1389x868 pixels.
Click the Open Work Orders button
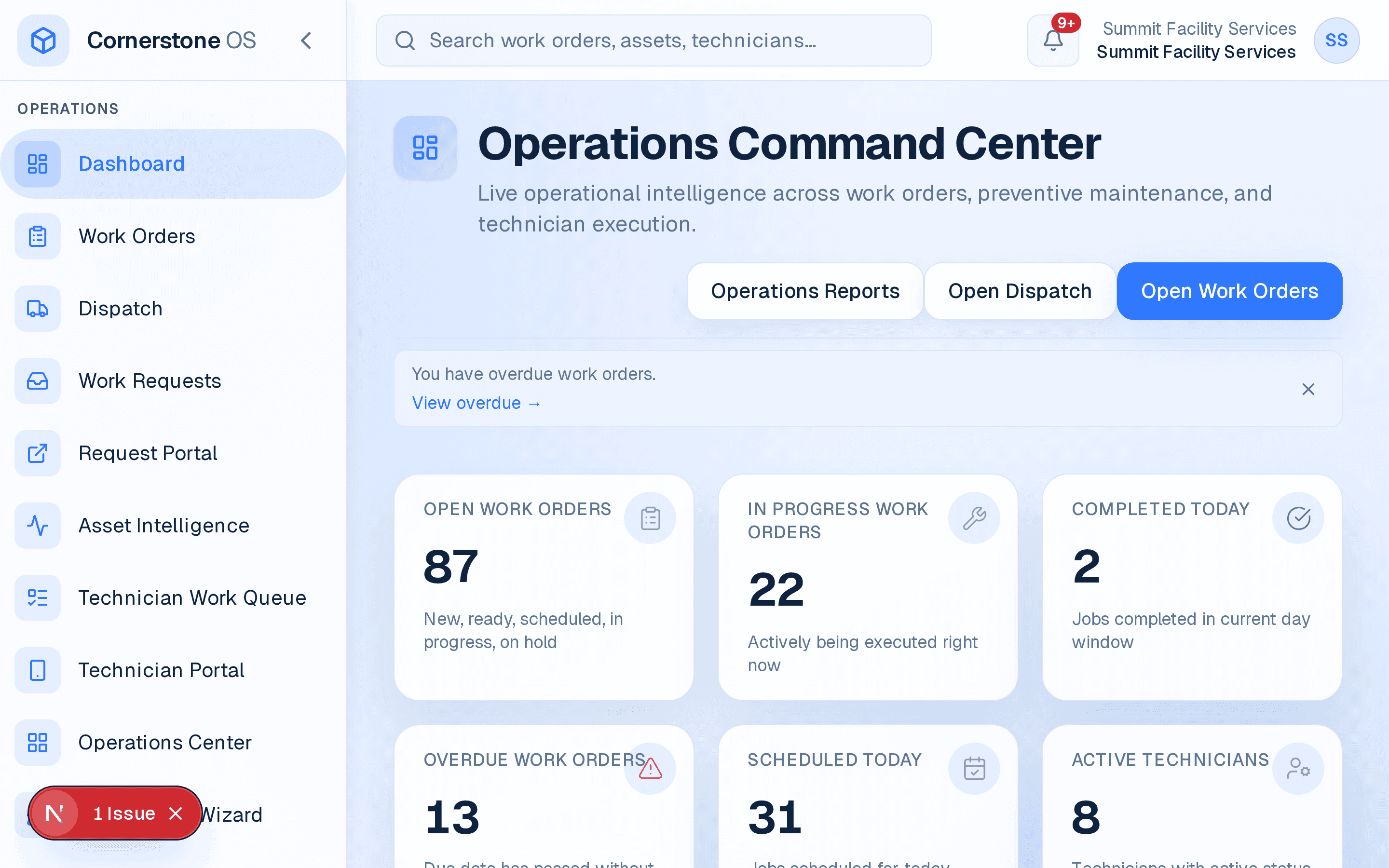tap(1229, 291)
